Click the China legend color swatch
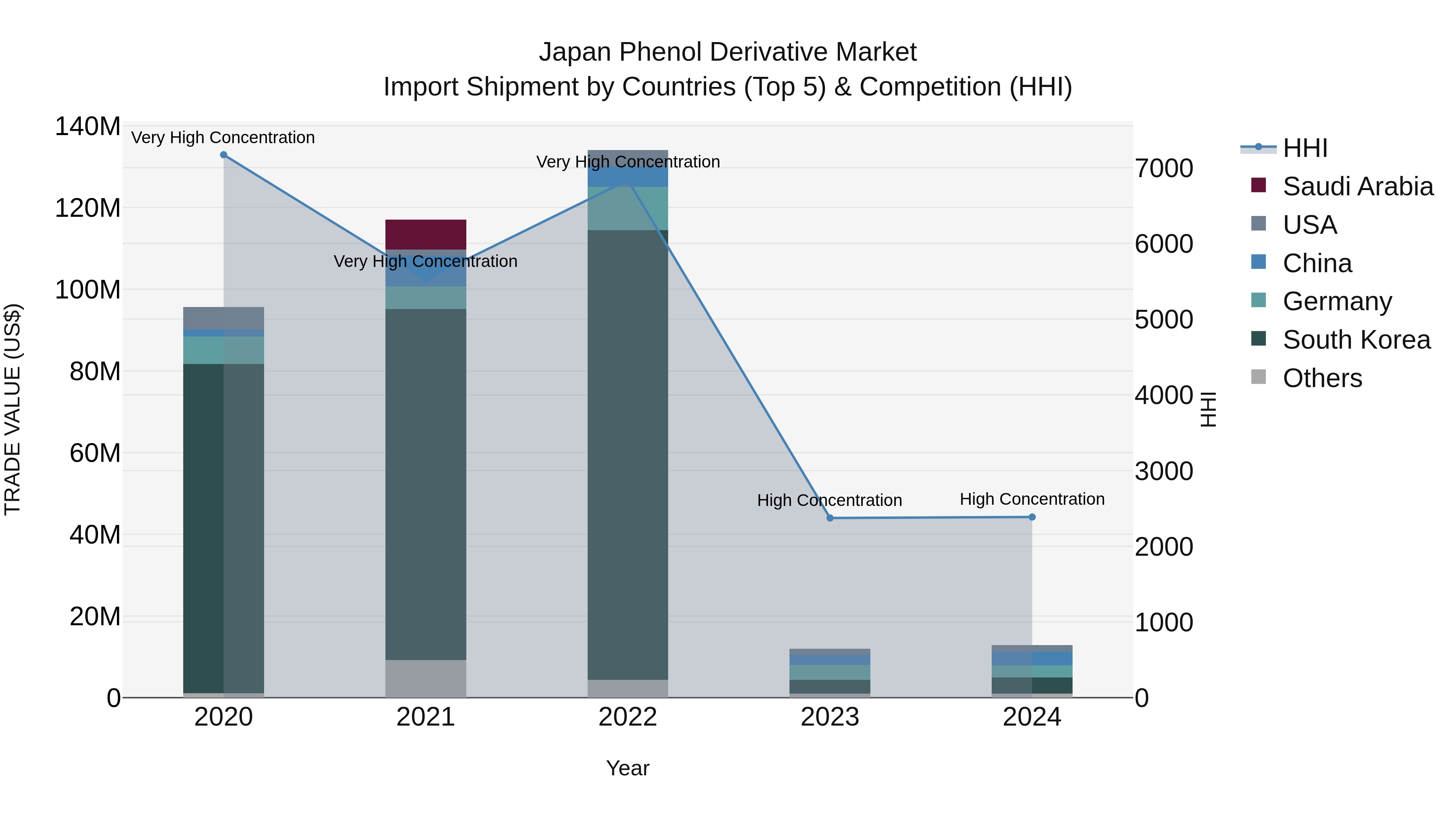1456x819 pixels. (x=1259, y=262)
